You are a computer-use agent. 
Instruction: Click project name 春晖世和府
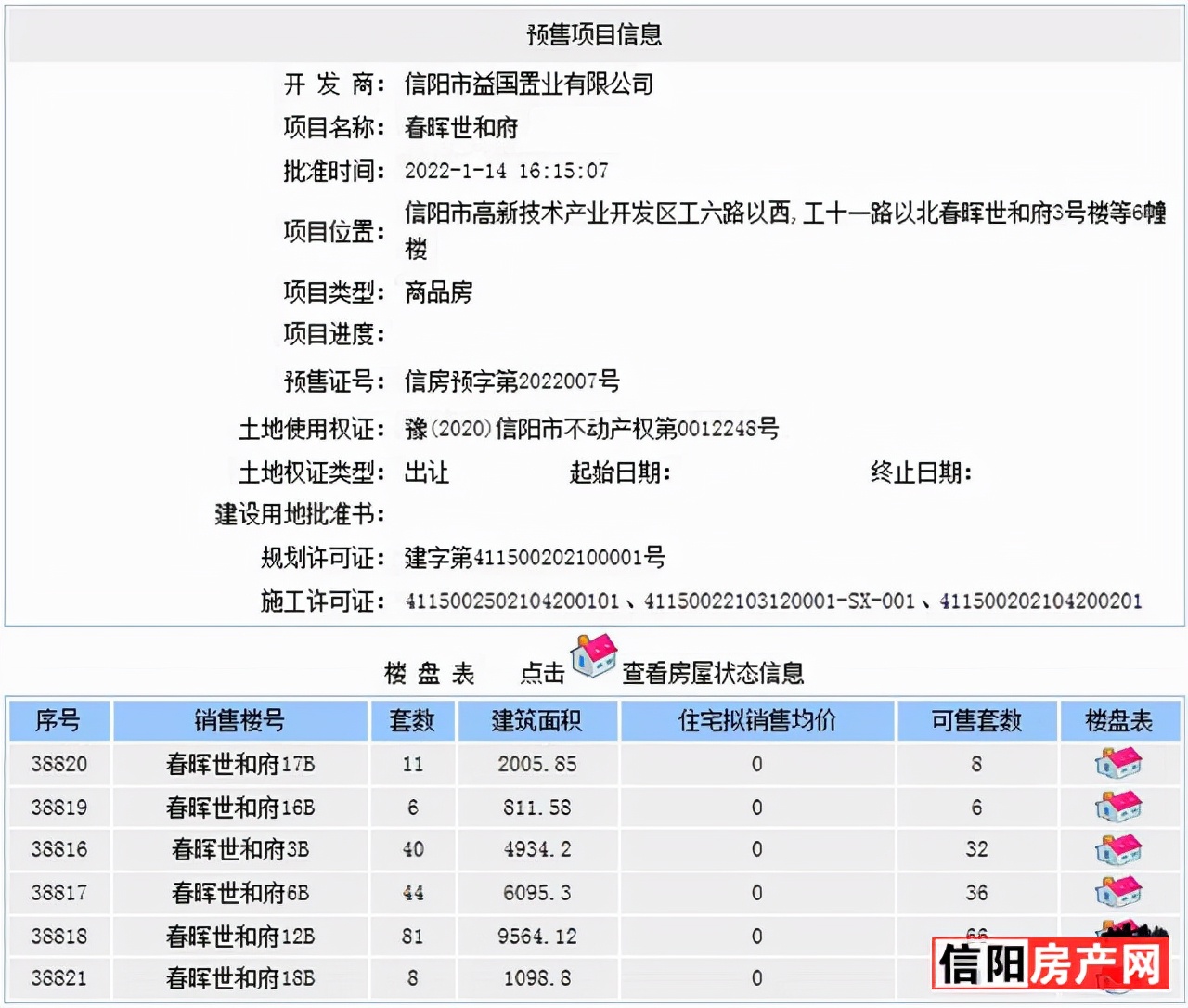(x=461, y=127)
